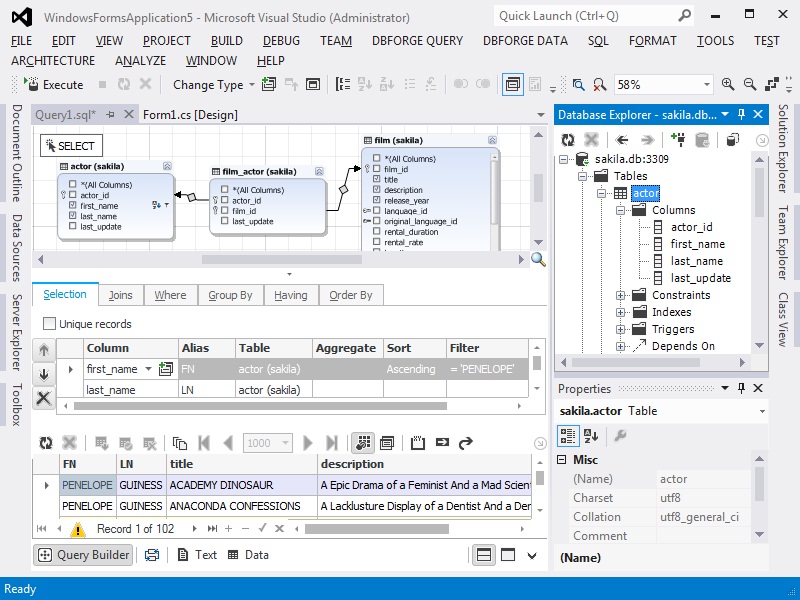
Task: Click the diagram horizontal scrollbar
Action: click(x=282, y=260)
